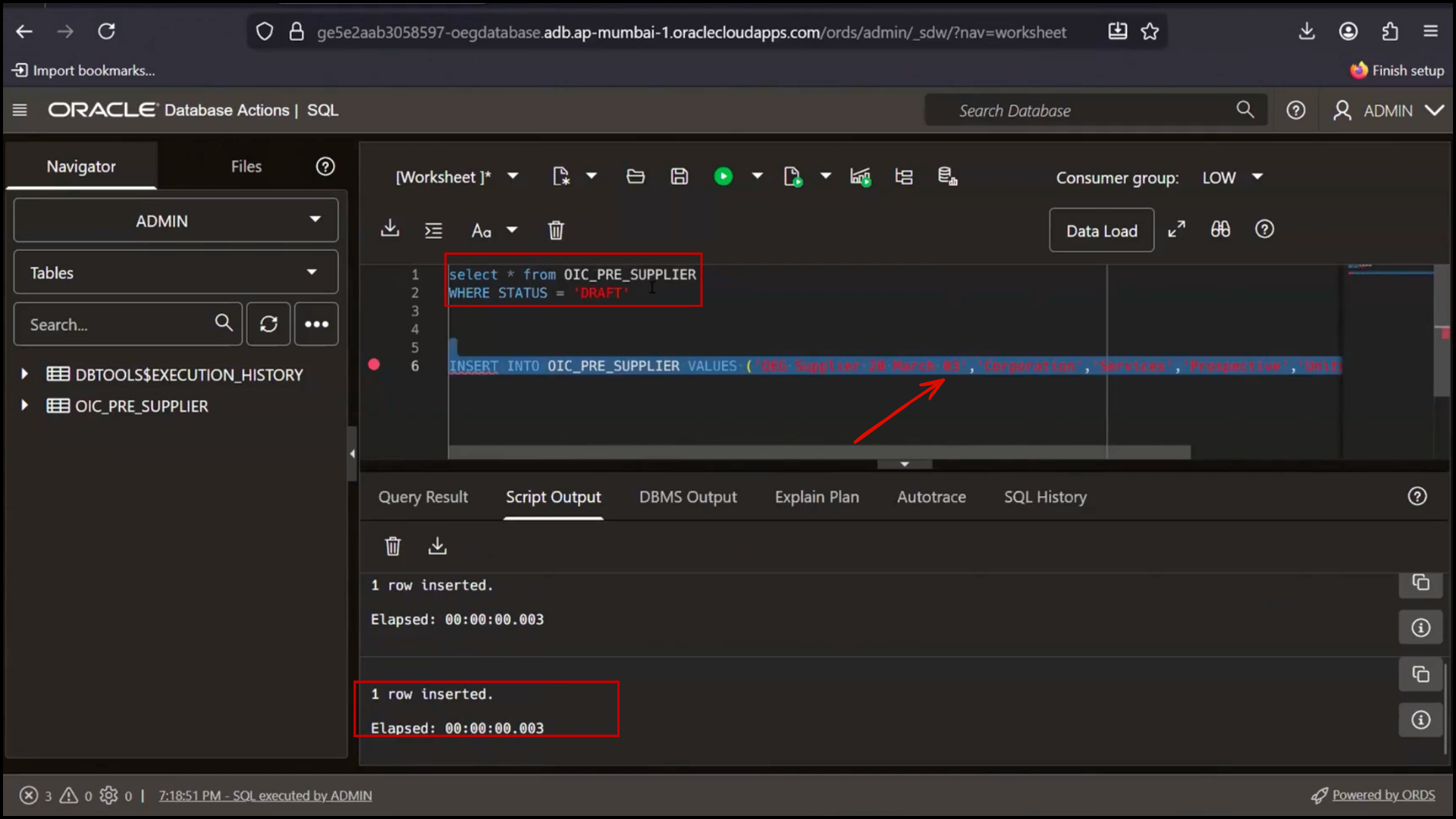Click the Run Script icon
This screenshot has height=819, width=1456.
click(x=792, y=177)
